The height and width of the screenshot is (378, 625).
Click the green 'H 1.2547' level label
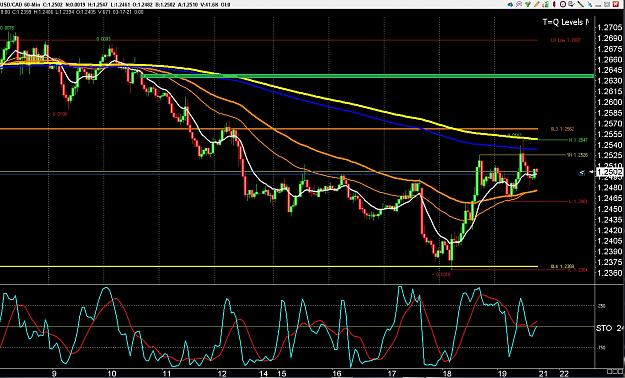(x=578, y=140)
